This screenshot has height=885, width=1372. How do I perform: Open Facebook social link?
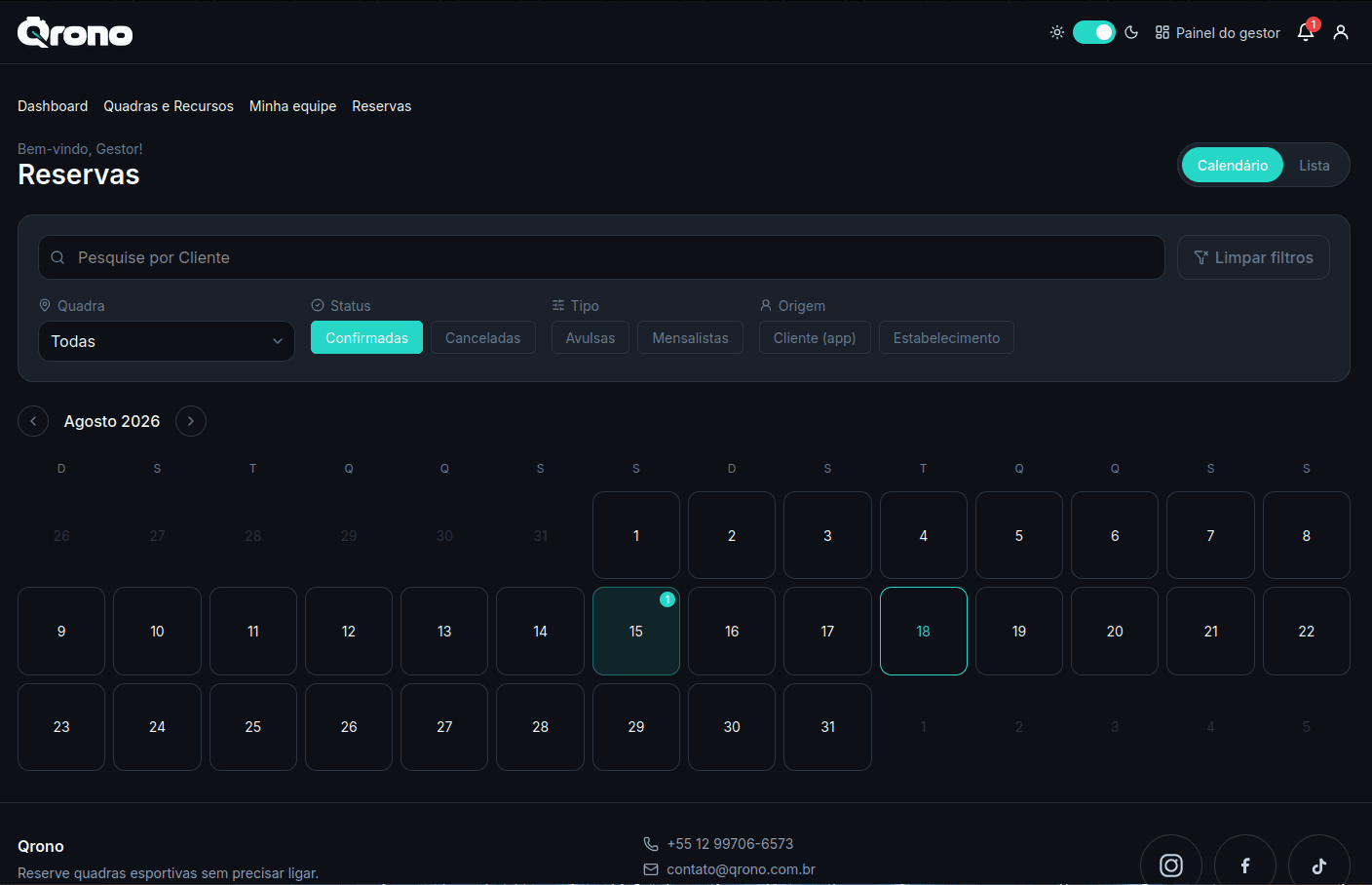(1245, 865)
